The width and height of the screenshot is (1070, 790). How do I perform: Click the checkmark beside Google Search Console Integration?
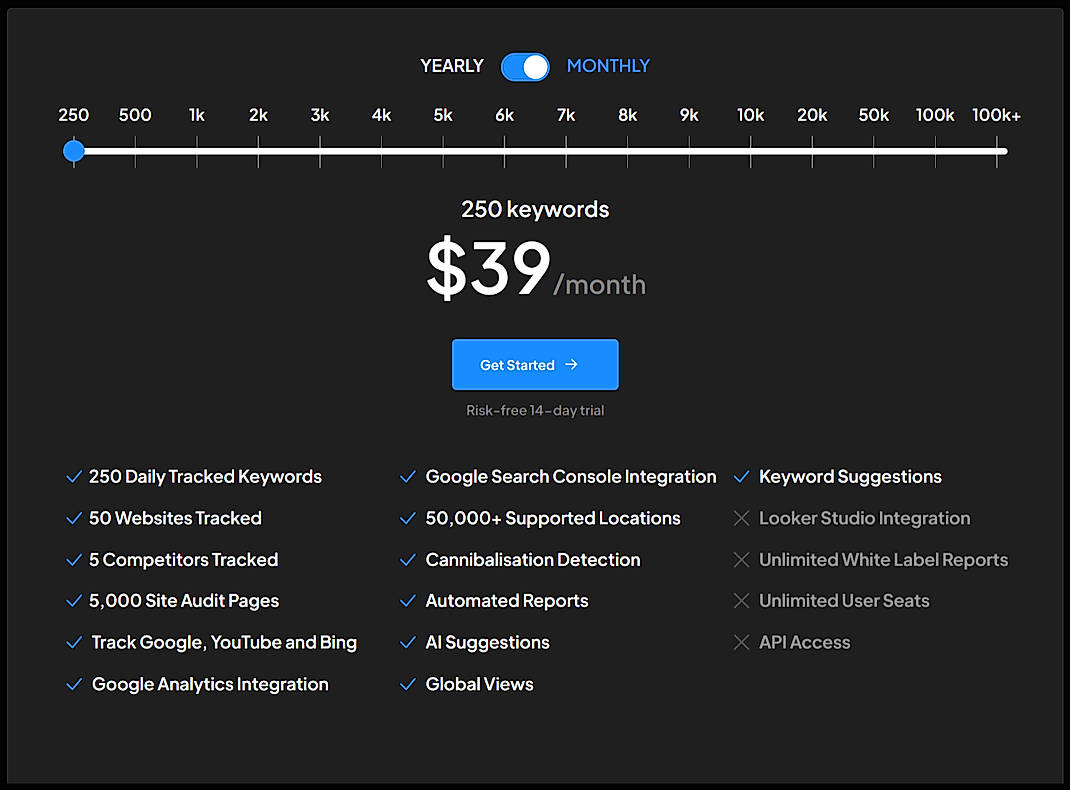point(407,477)
